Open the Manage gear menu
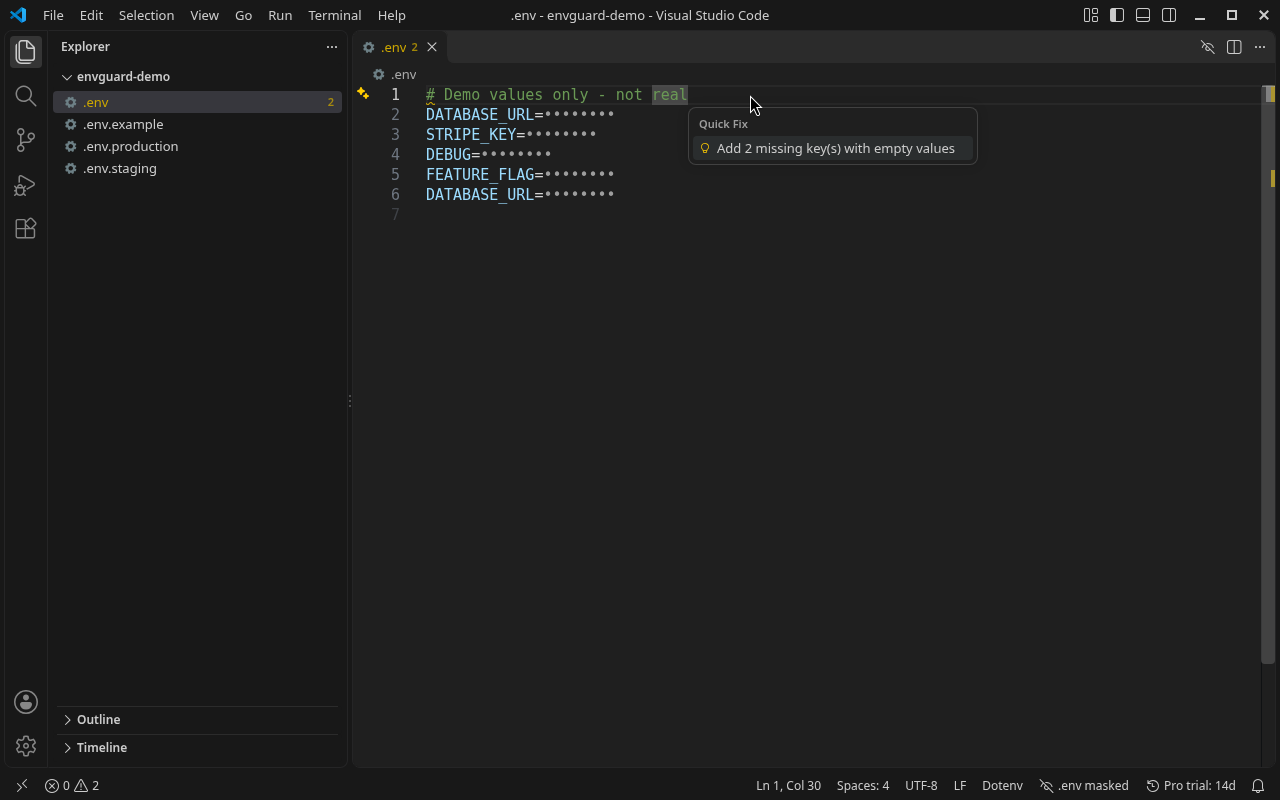 click(26, 746)
